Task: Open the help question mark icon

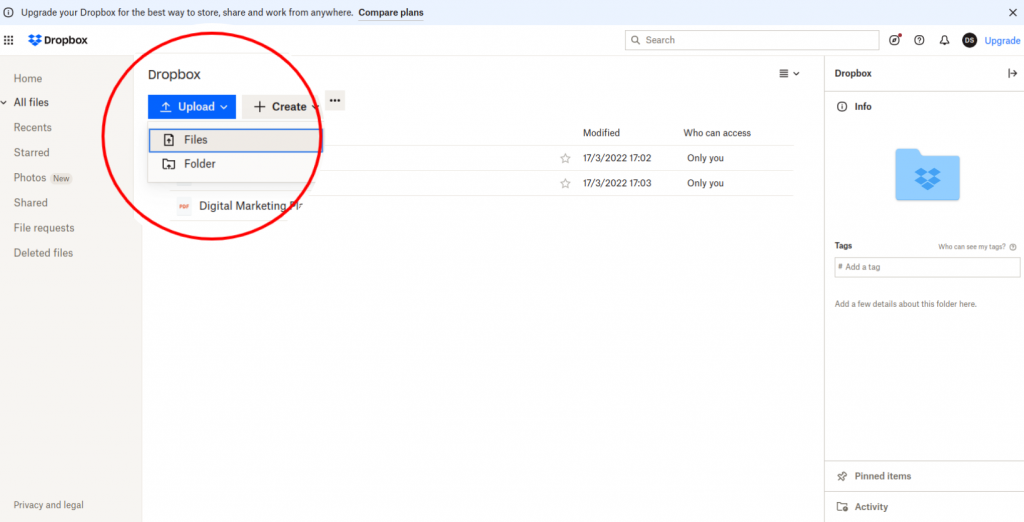Action: [919, 40]
